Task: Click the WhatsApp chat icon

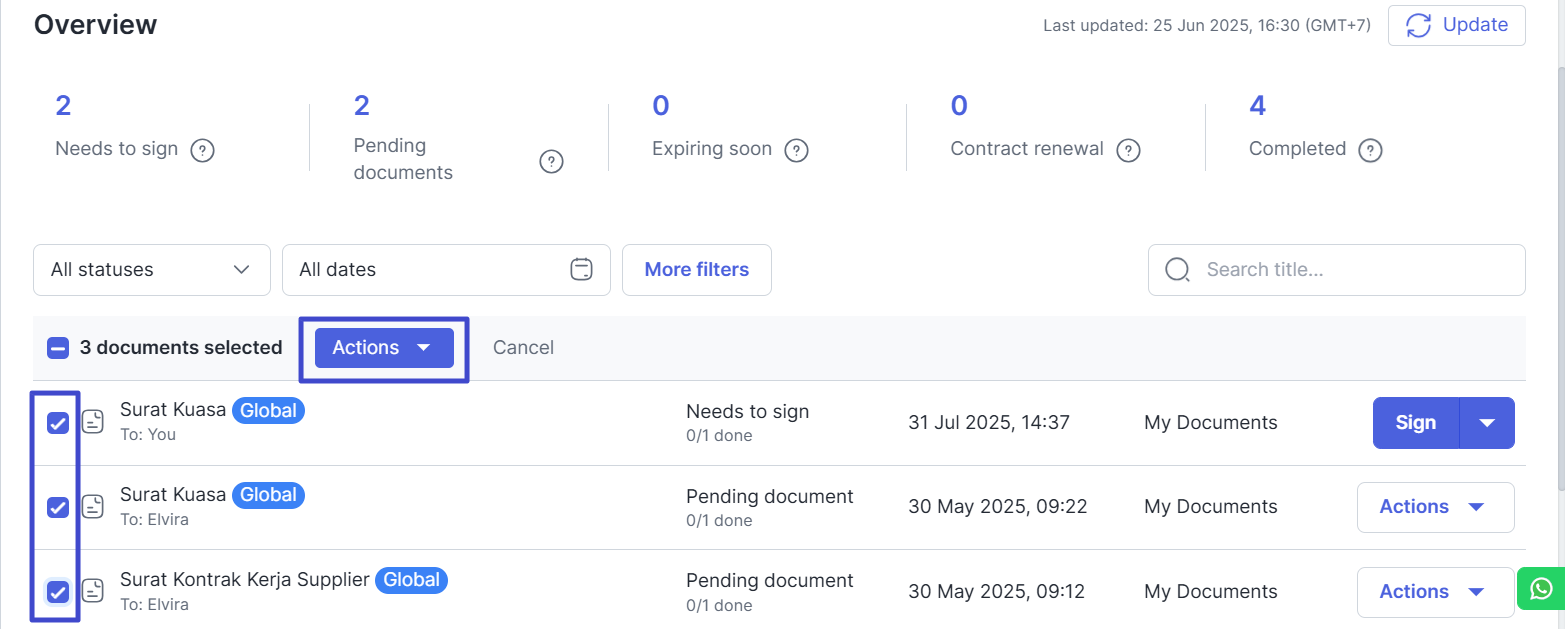Action: [1541, 589]
